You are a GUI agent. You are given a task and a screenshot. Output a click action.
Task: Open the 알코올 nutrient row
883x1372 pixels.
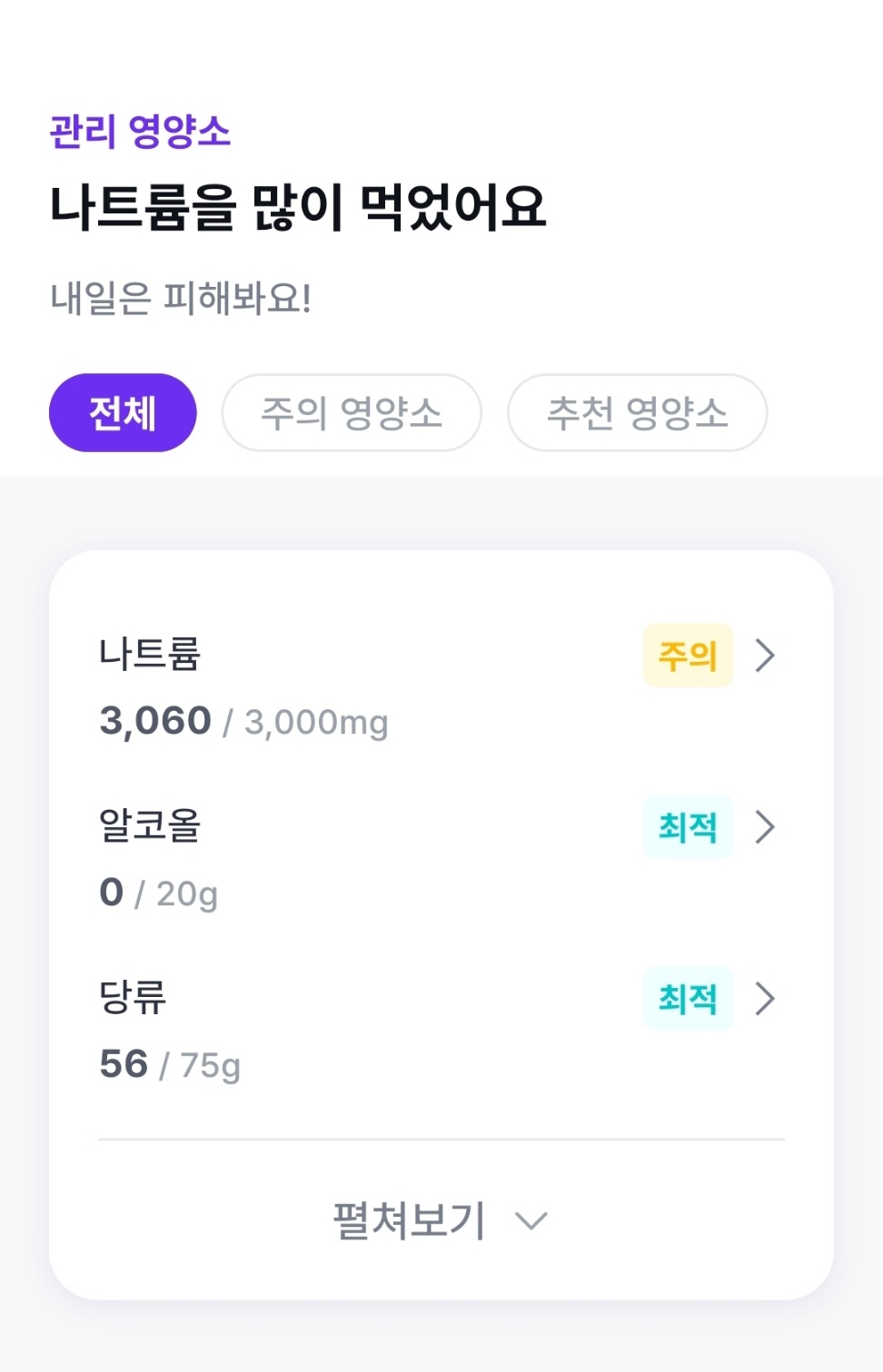tap(150, 825)
